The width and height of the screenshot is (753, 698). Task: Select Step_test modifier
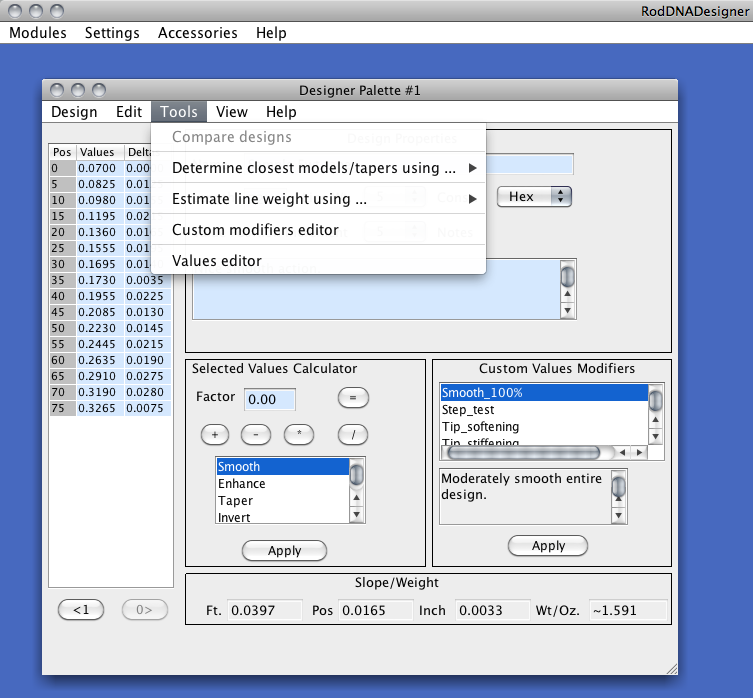[x=544, y=410]
